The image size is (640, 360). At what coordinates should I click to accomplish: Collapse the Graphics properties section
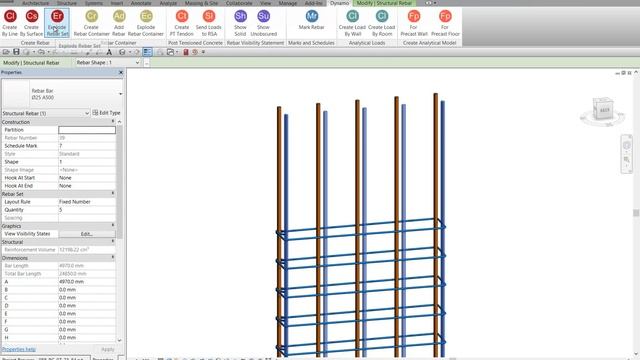[113, 225]
